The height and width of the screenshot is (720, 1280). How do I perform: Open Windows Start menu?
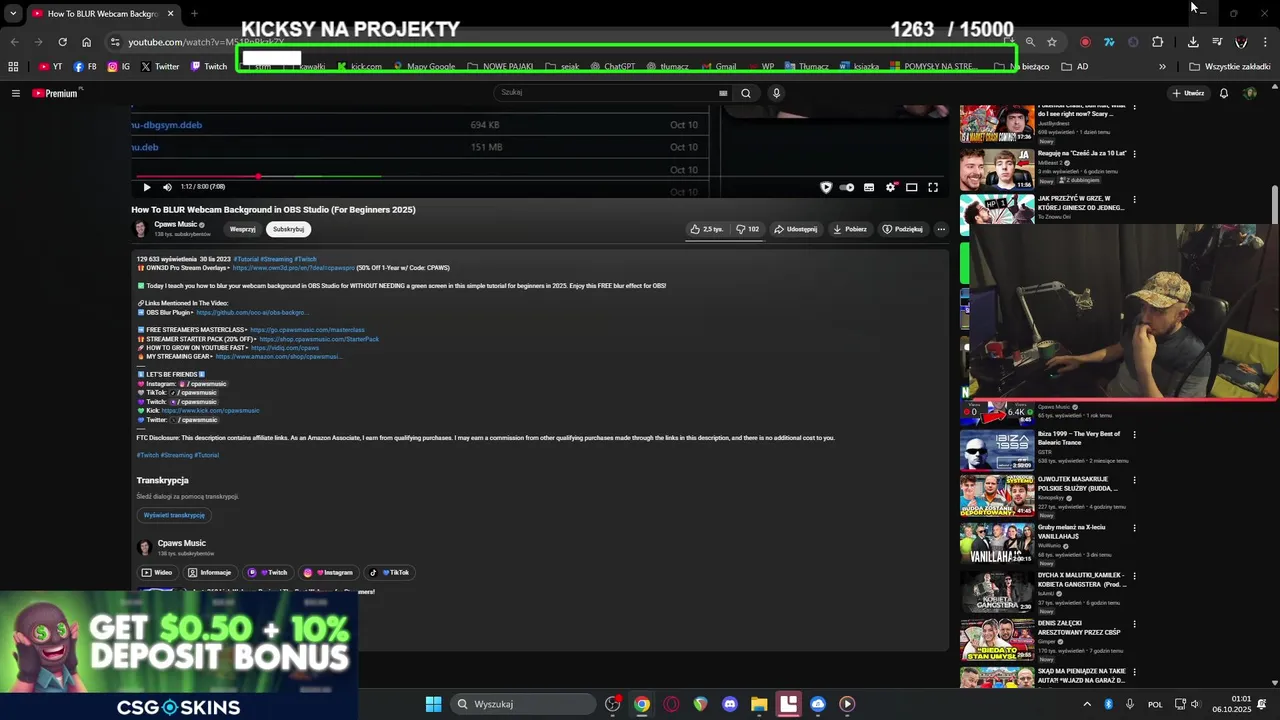433,704
